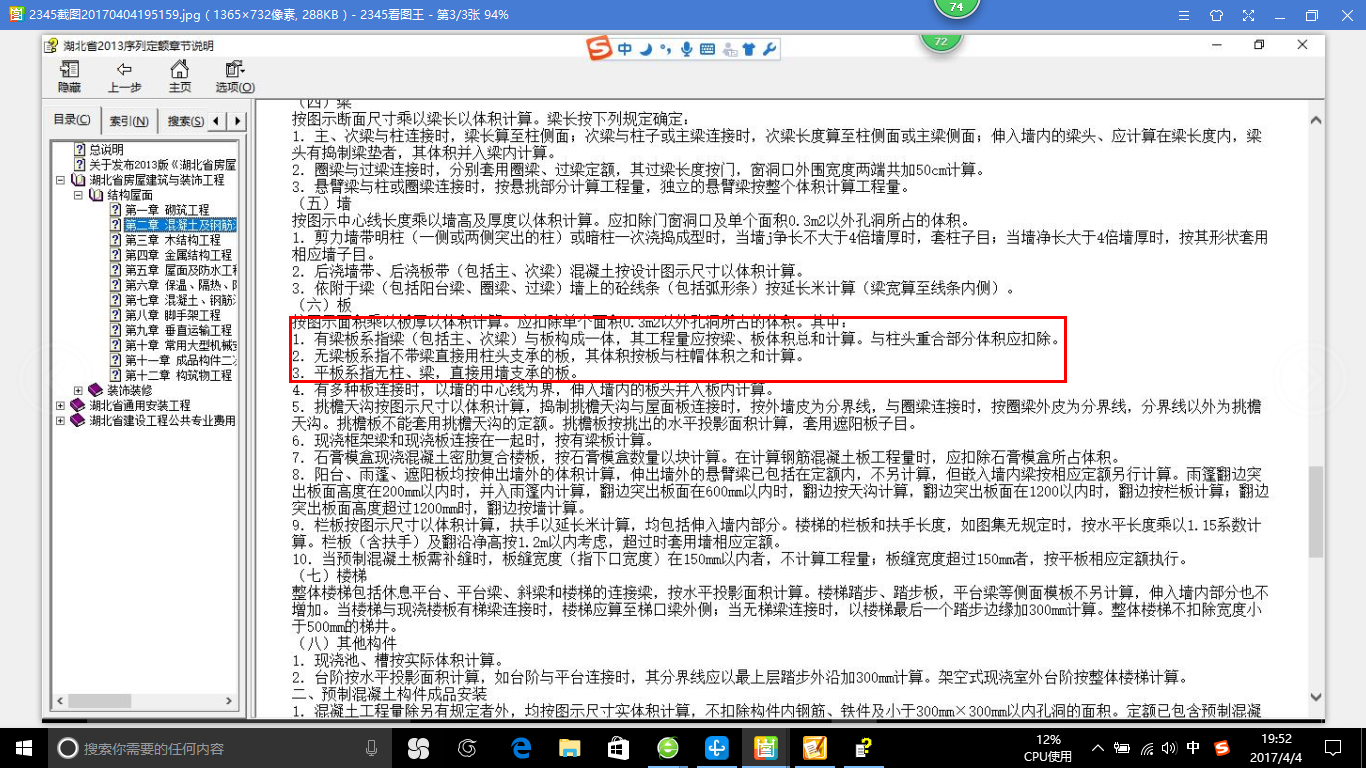This screenshot has height=768, width=1366.
Task: Toggle Sogou 中 Chinese/English mode
Action: tap(626, 49)
